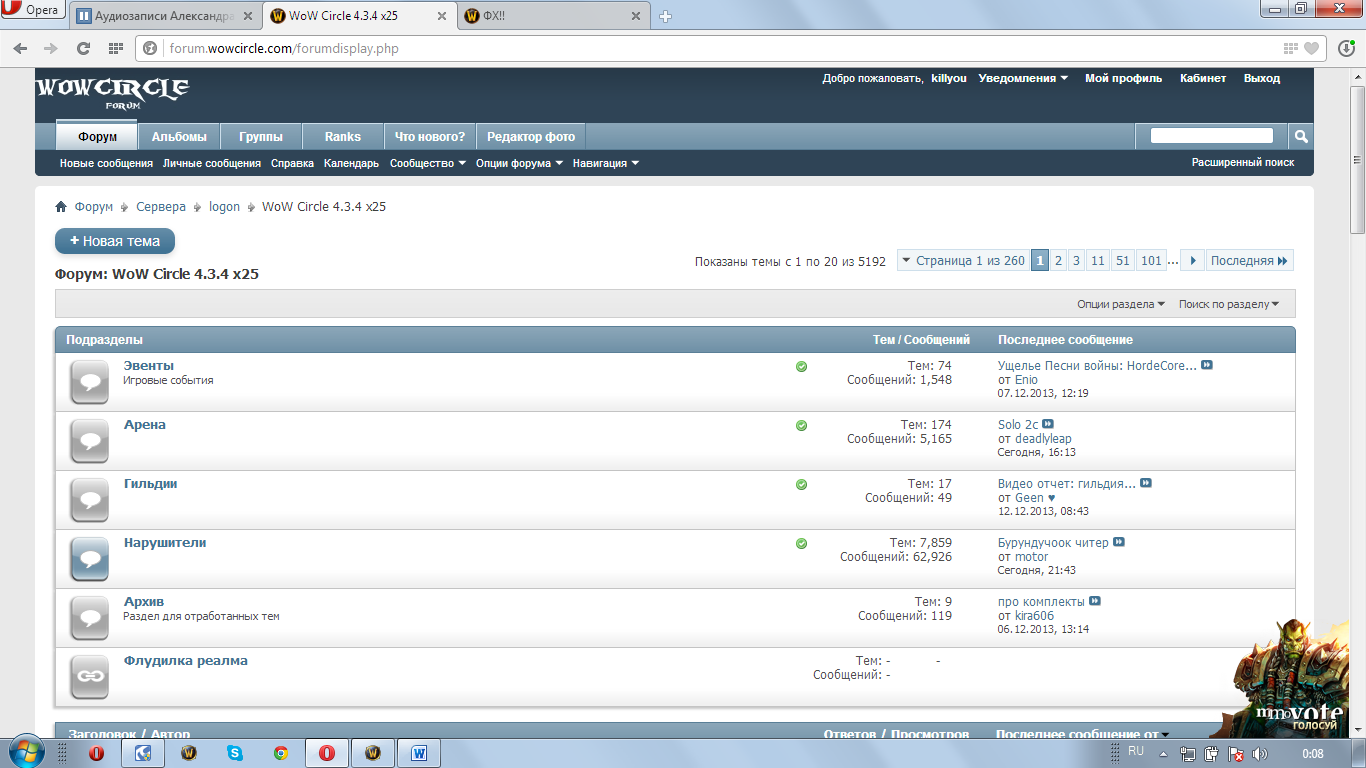Click the Эвенты subforum speech-bubble icon
This screenshot has height=768, width=1366.
pyautogui.click(x=90, y=382)
